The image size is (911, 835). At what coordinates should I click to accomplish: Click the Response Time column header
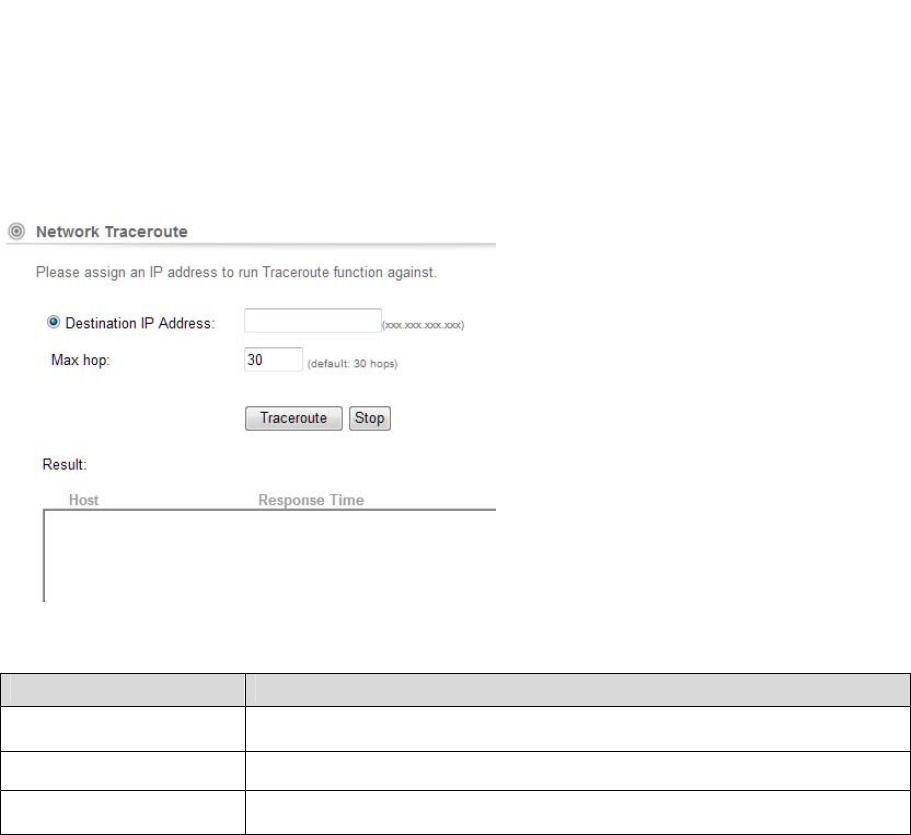[311, 500]
